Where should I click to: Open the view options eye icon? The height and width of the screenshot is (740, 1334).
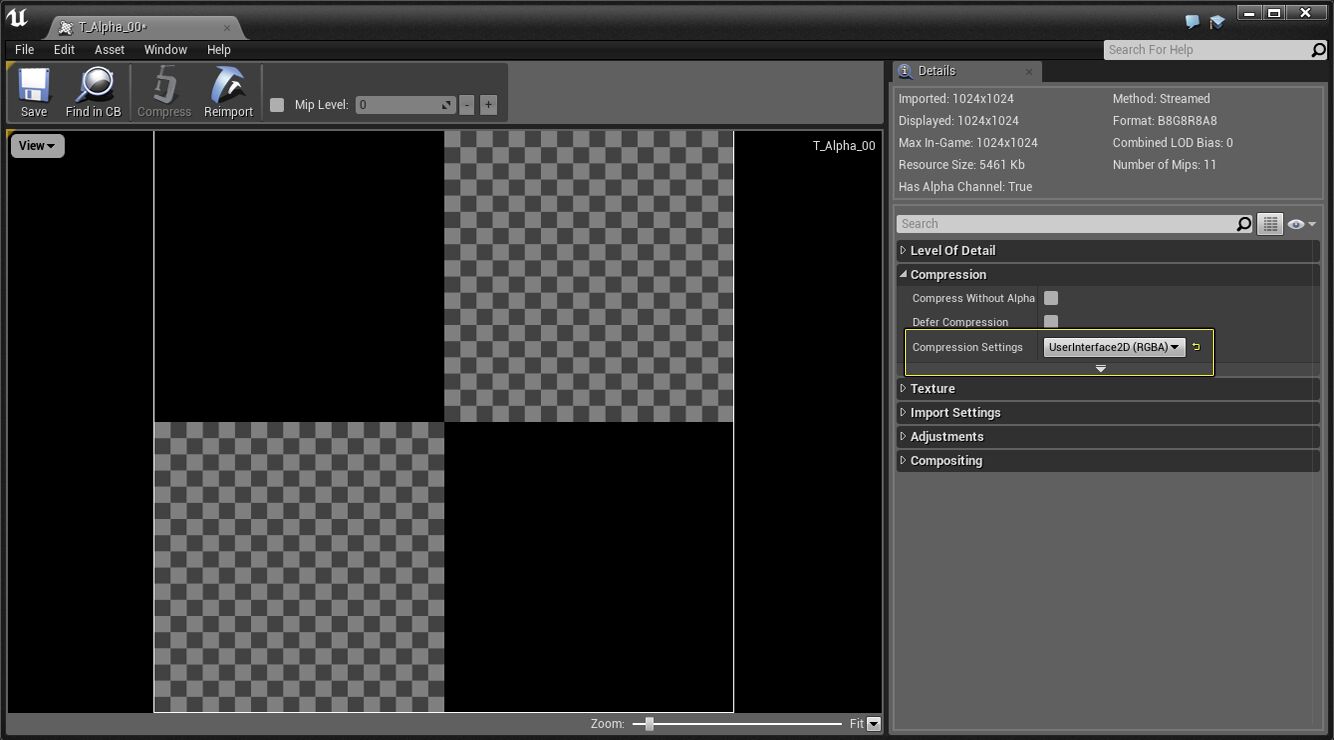1296,223
